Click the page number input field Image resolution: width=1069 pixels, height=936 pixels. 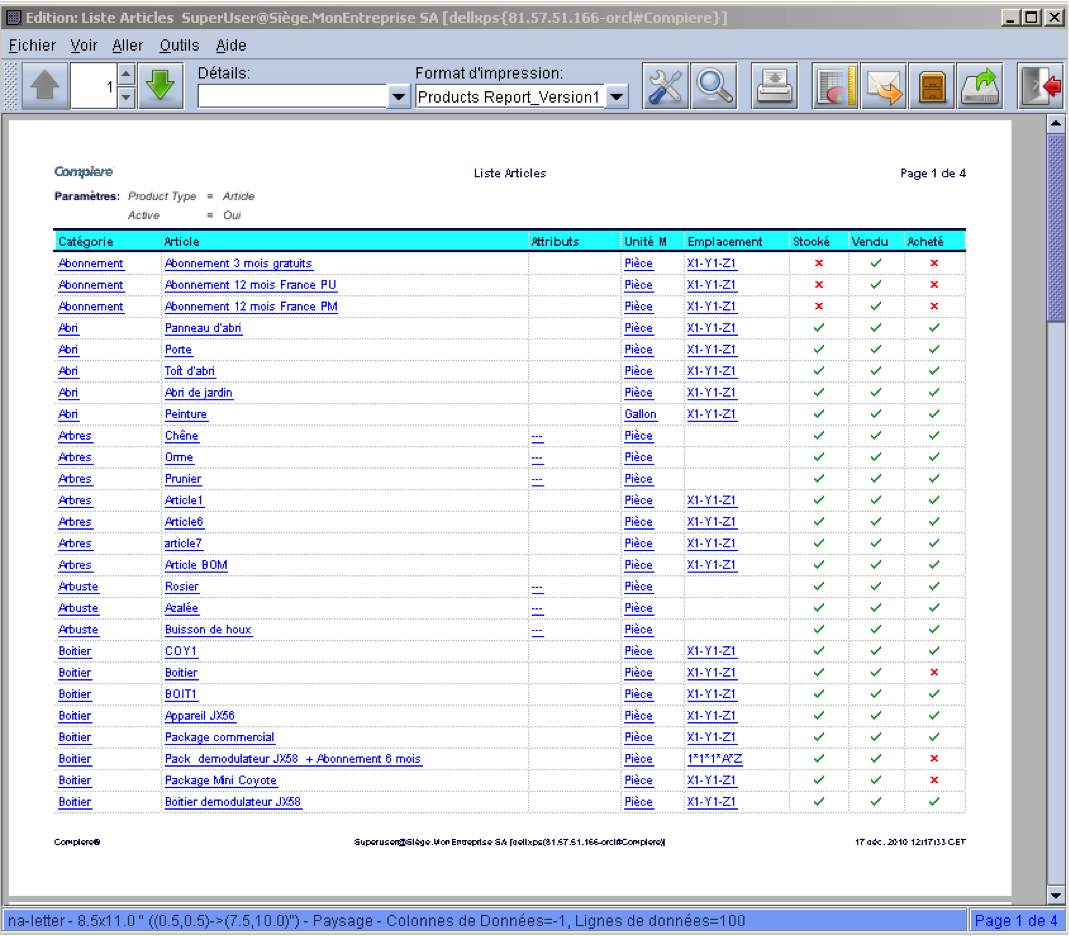pyautogui.click(x=93, y=86)
